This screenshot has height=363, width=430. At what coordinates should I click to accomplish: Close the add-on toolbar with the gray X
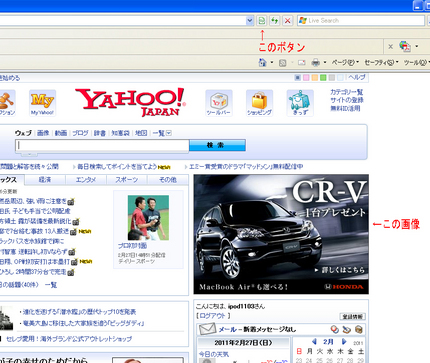390,47
